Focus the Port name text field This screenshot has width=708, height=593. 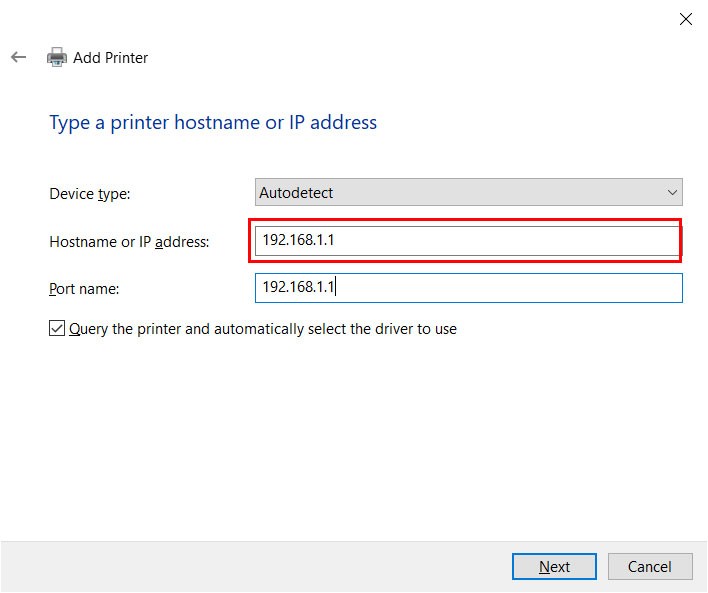(x=469, y=288)
